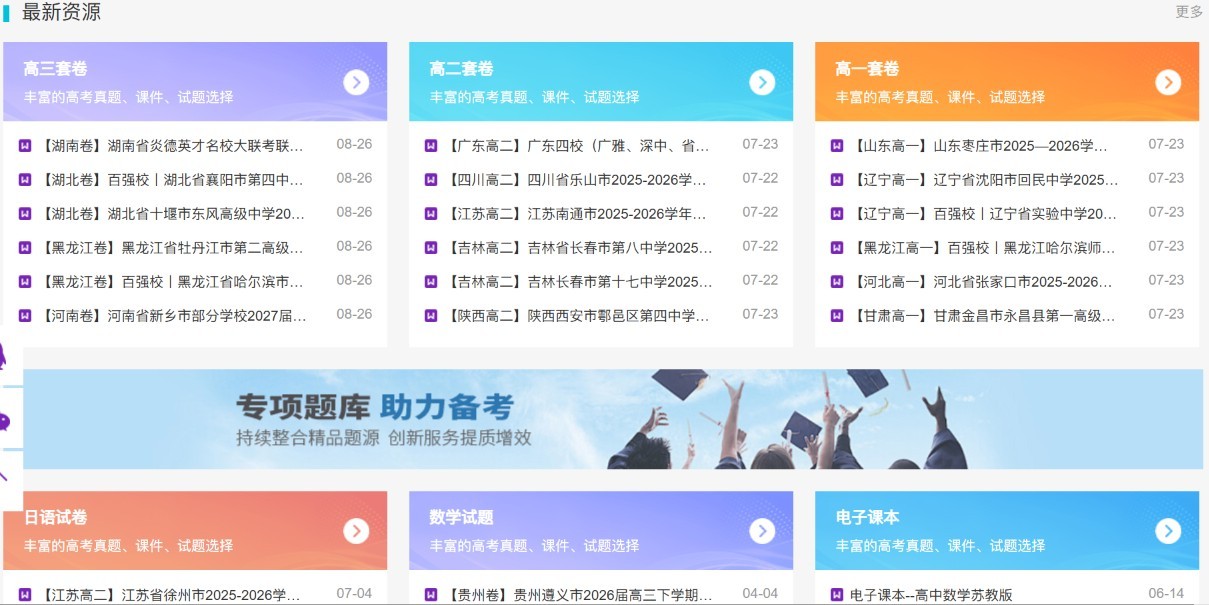This screenshot has width=1209, height=605.
Task: Click the Word icon beside 江苏省徐州市2025-2026学
Action: [x=25, y=595]
